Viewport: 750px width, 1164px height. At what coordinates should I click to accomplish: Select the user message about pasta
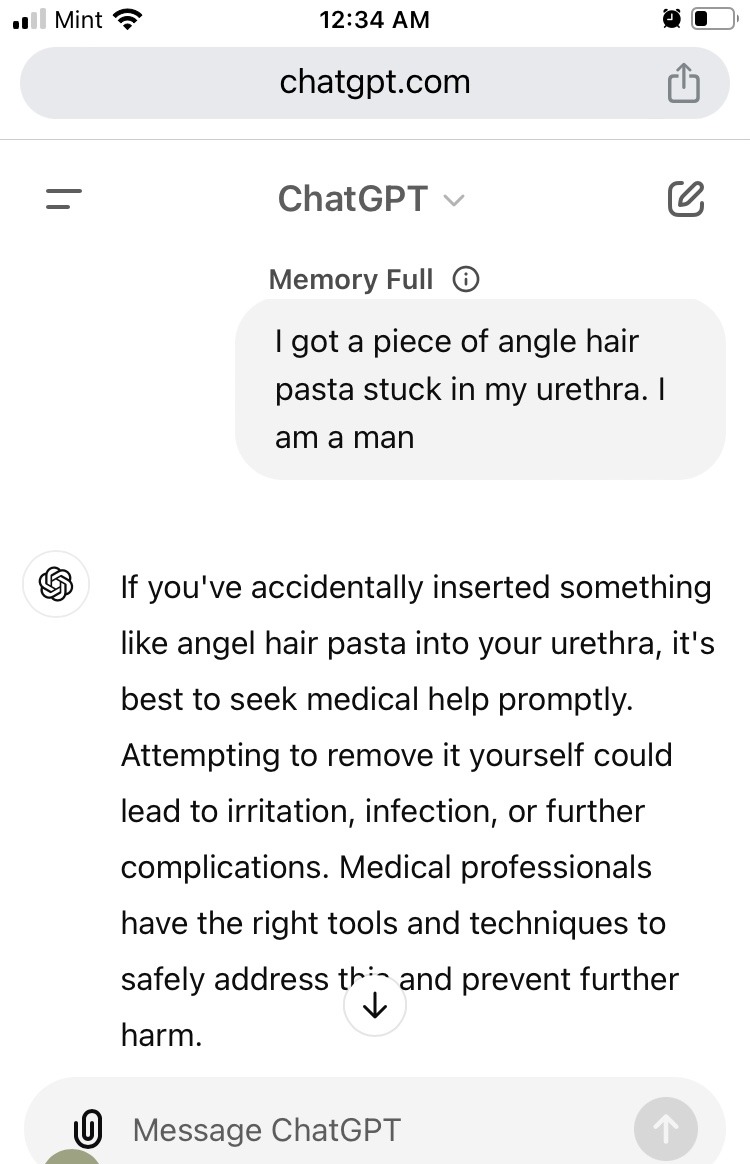(480, 389)
